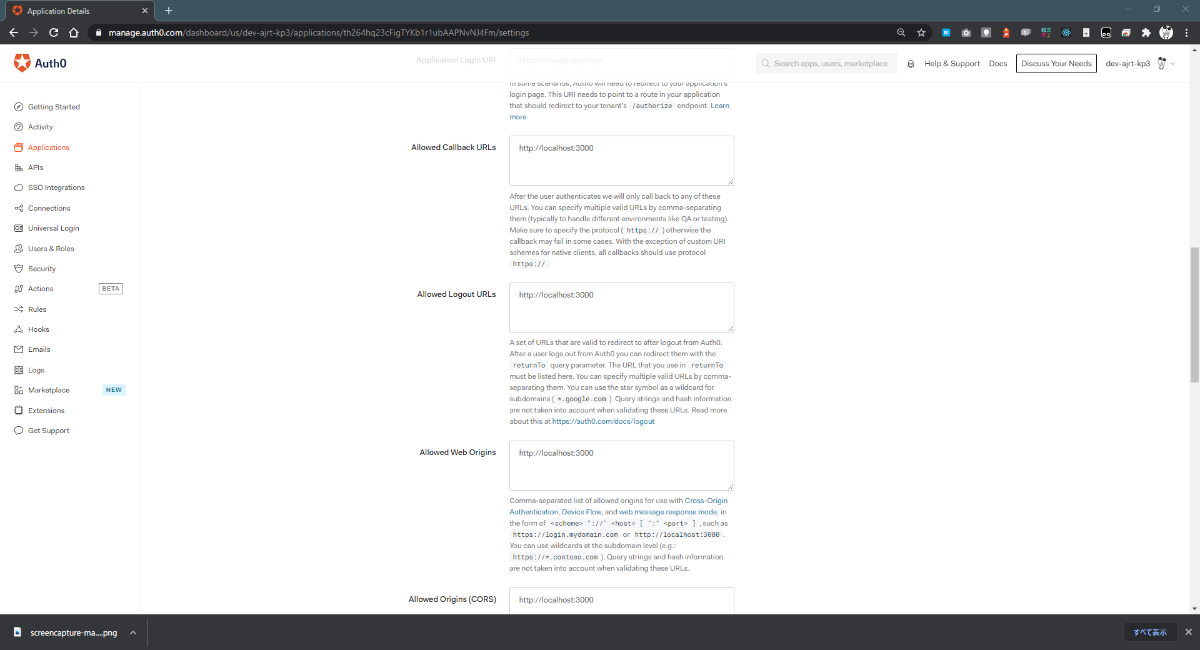Click the Logs book icon
The width and height of the screenshot is (1200, 650).
tap(19, 370)
